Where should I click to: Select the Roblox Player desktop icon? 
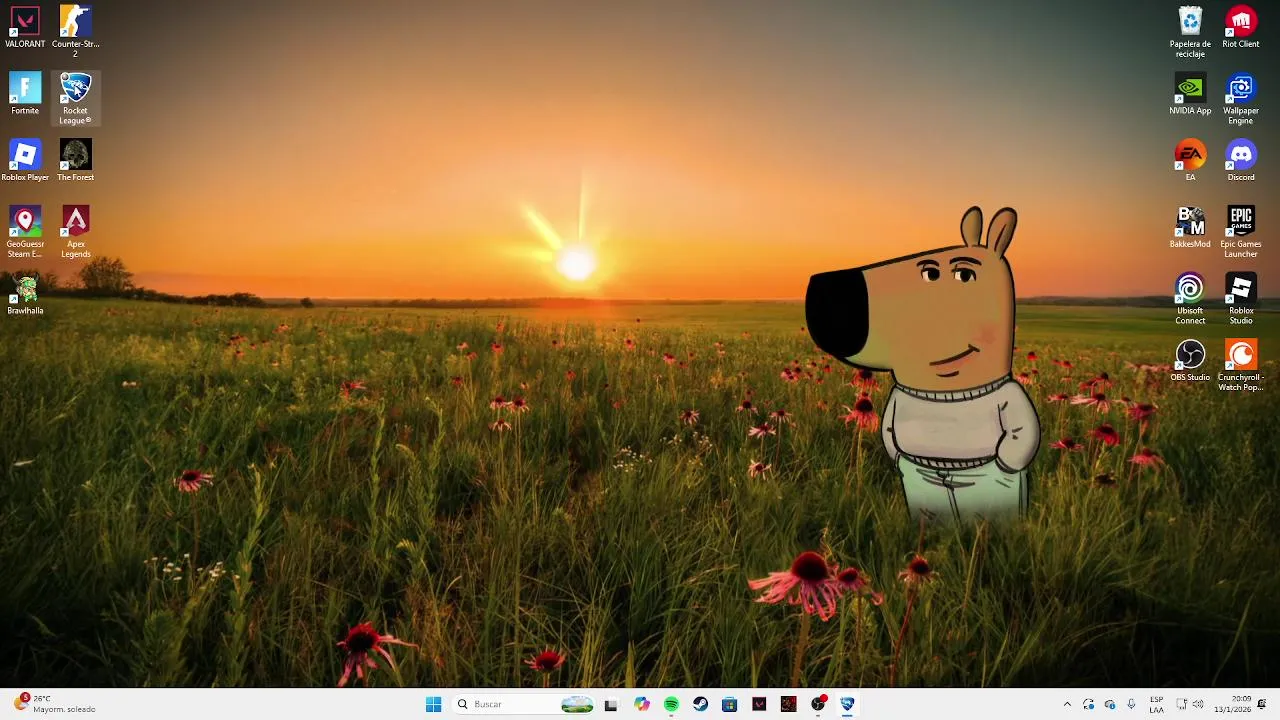25,161
